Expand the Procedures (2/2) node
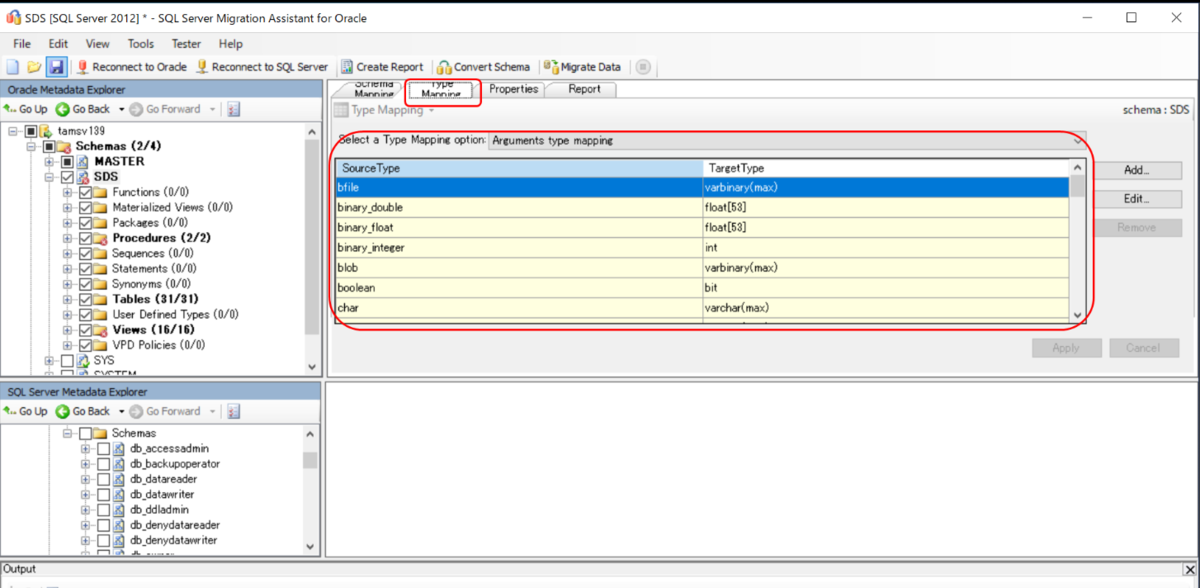The height and width of the screenshot is (588, 1200). 68,238
